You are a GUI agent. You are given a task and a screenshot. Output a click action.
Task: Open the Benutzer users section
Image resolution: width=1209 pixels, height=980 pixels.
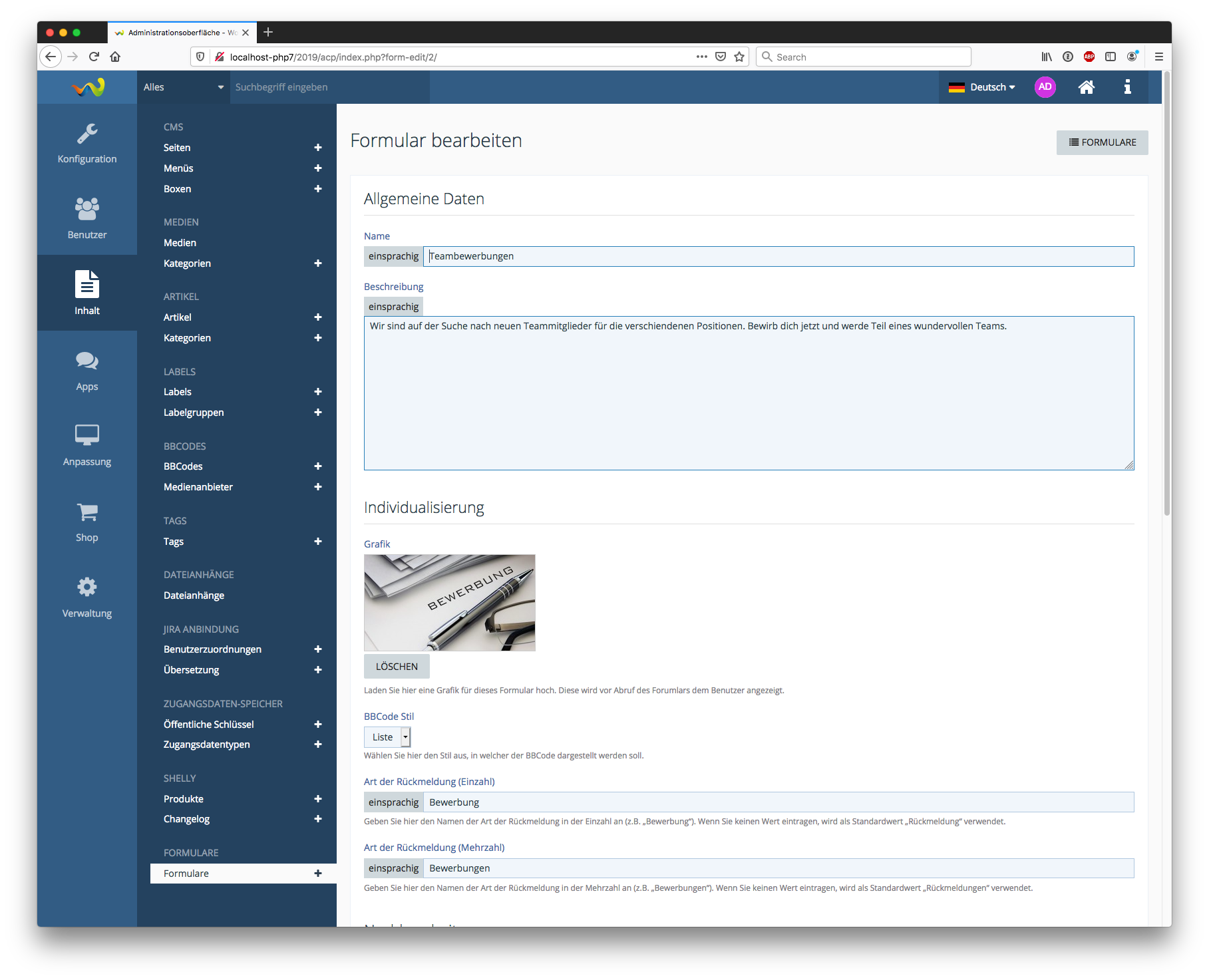[x=87, y=218]
